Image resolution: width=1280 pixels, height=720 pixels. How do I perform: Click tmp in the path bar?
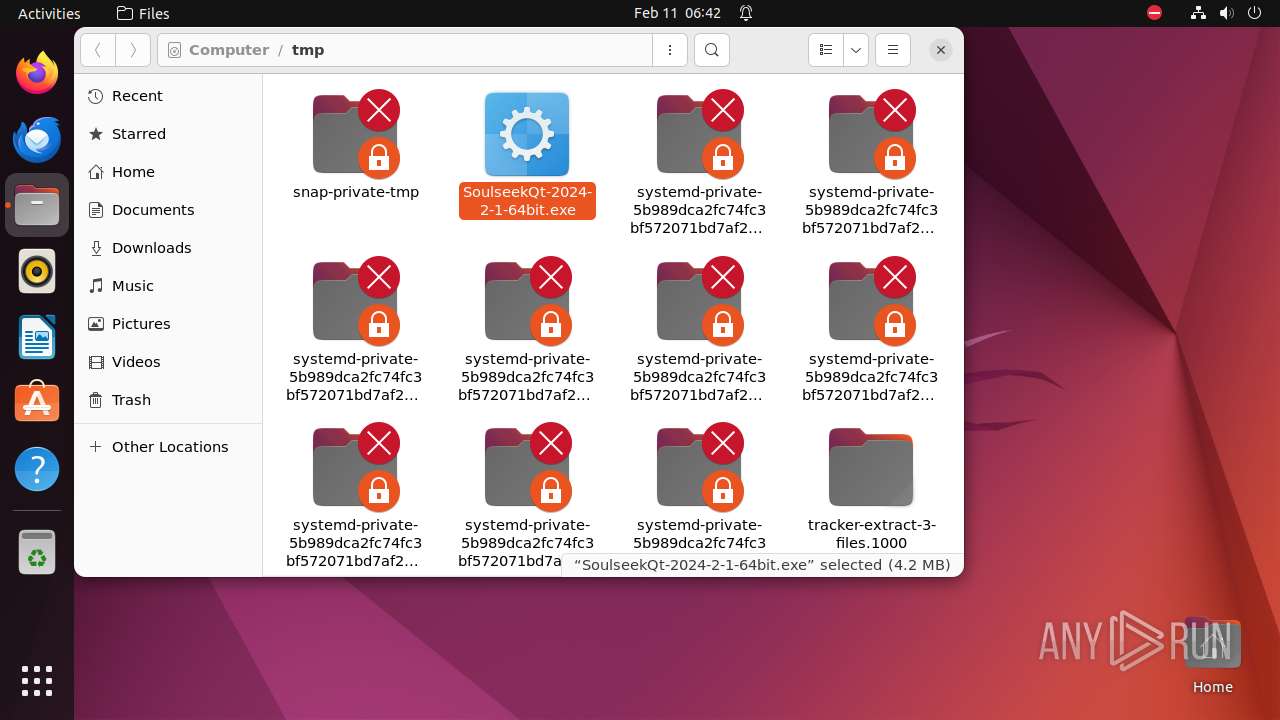point(308,50)
